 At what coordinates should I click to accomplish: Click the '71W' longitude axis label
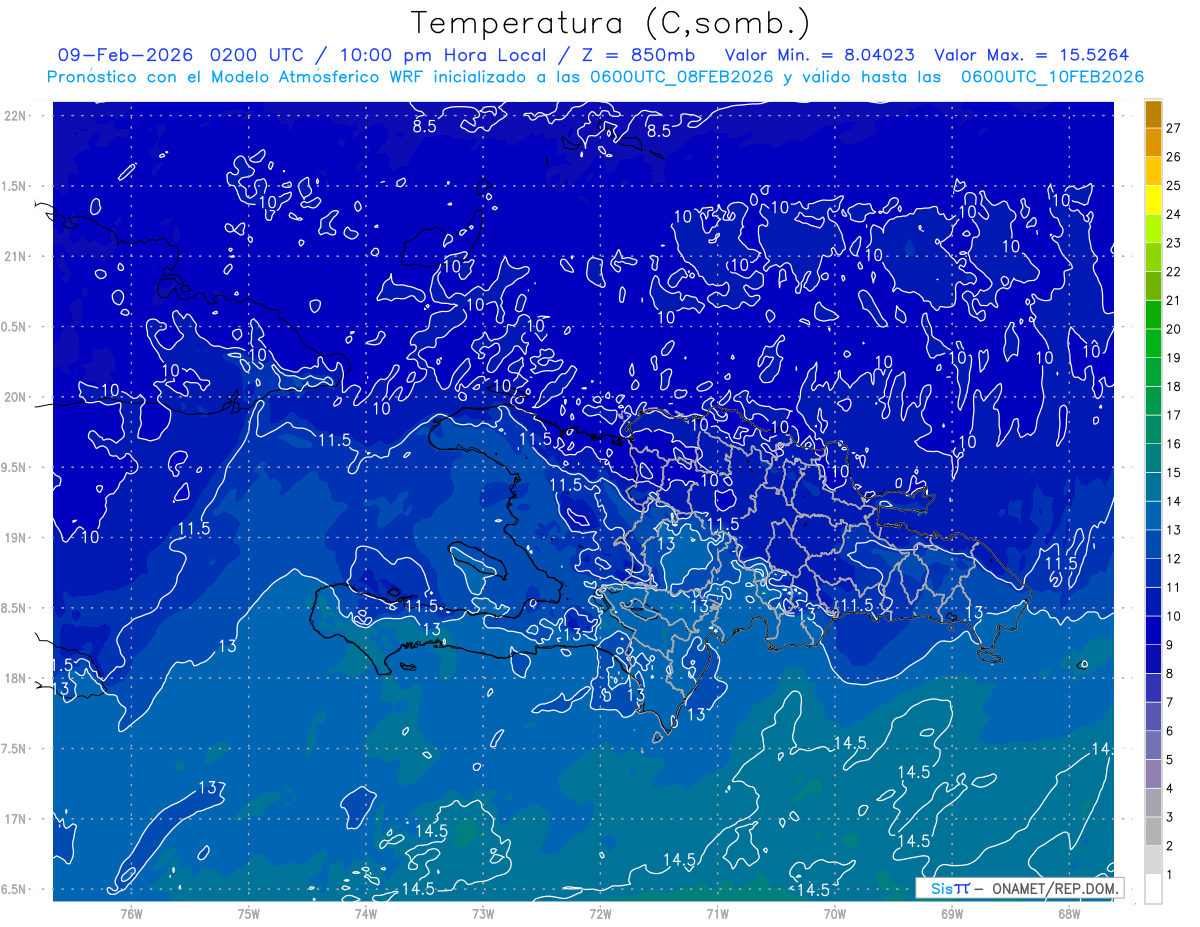tap(717, 914)
